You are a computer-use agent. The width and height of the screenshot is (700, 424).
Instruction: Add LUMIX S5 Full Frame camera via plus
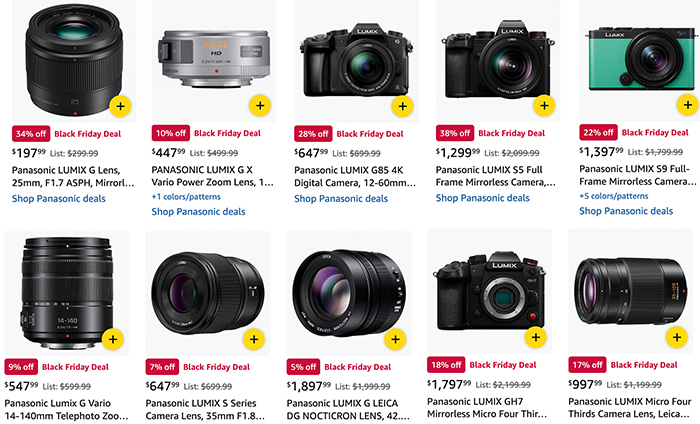coord(544,106)
